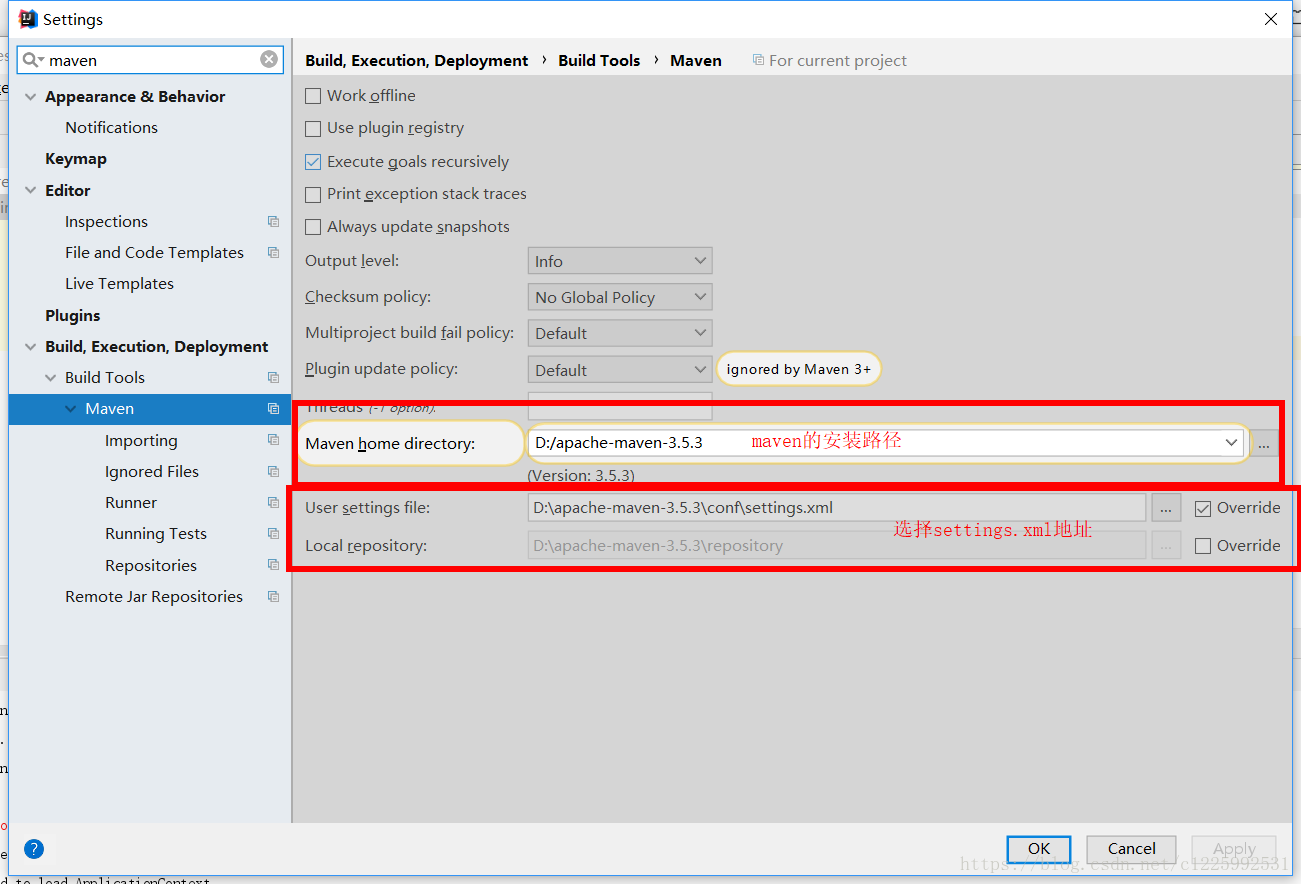Click the settings icon beside Live Templates
This screenshot has height=884, width=1301.
[x=273, y=283]
